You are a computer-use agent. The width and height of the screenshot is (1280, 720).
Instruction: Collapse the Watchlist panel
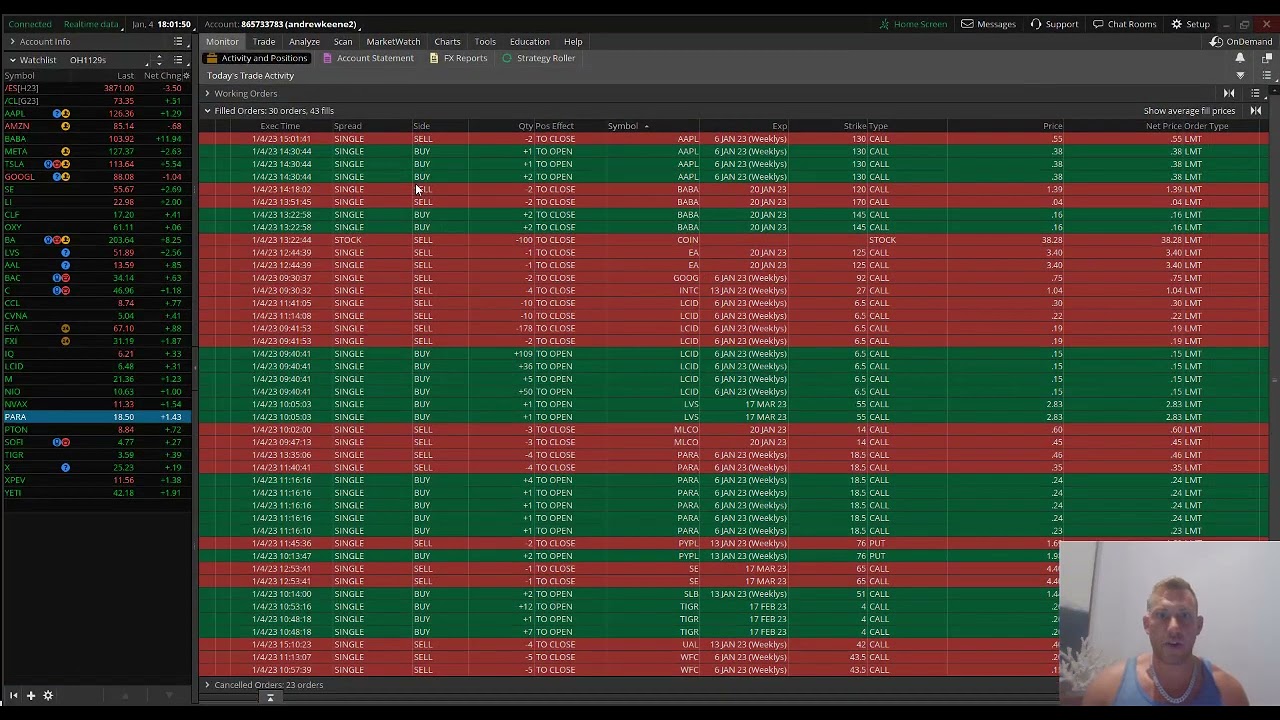tap(12, 60)
